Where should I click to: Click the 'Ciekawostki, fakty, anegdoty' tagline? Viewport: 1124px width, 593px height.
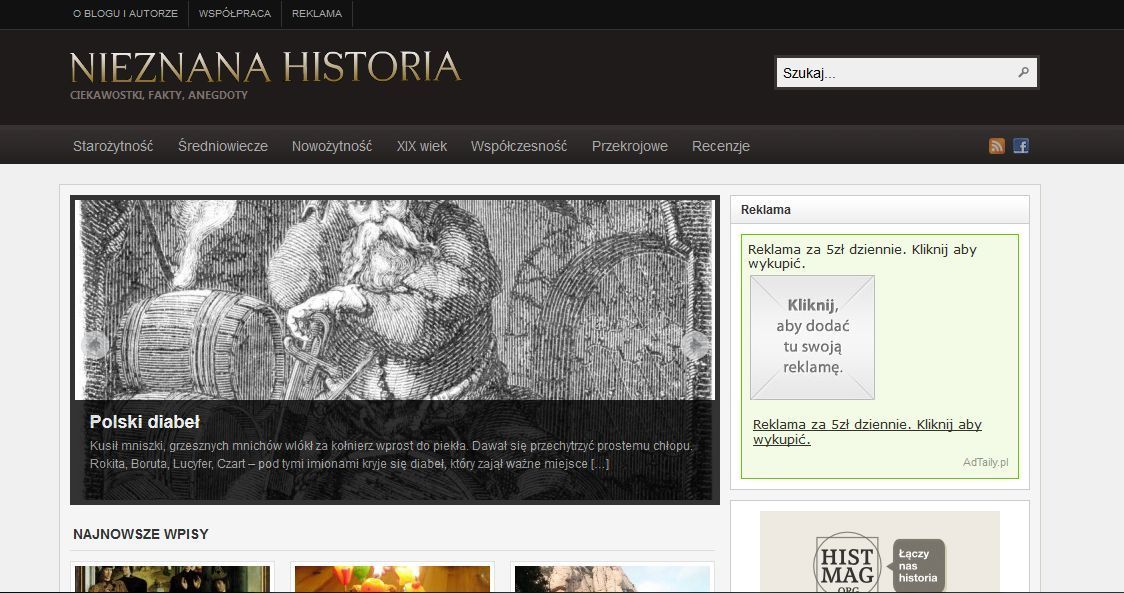point(159,95)
